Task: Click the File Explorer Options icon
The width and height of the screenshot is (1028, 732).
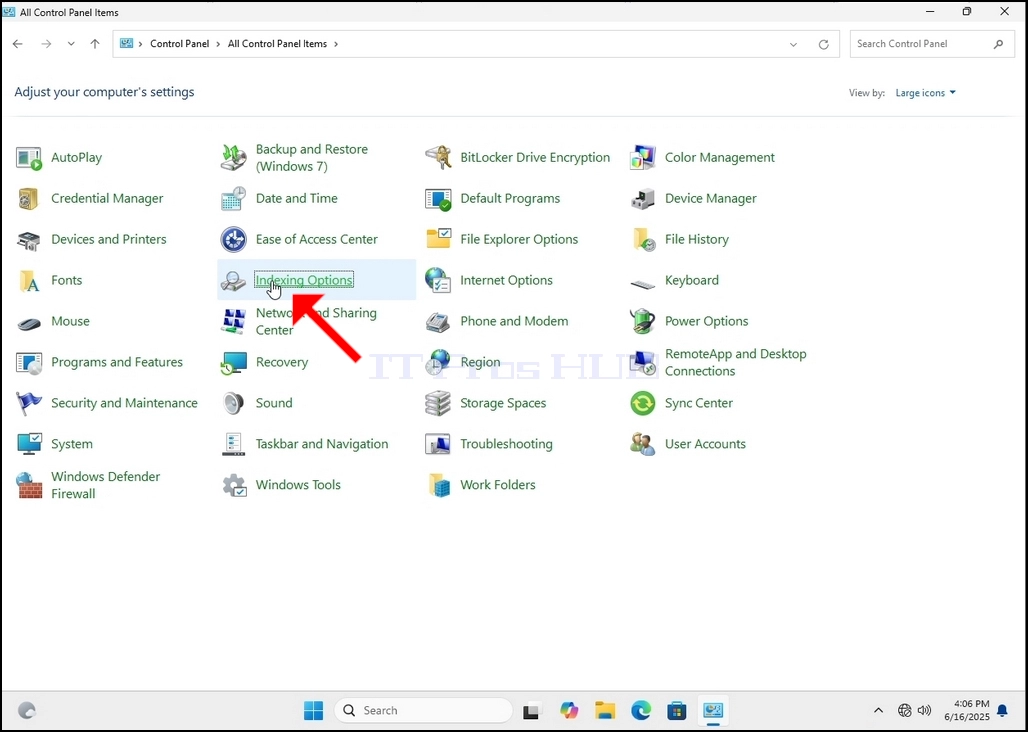Action: tap(438, 240)
